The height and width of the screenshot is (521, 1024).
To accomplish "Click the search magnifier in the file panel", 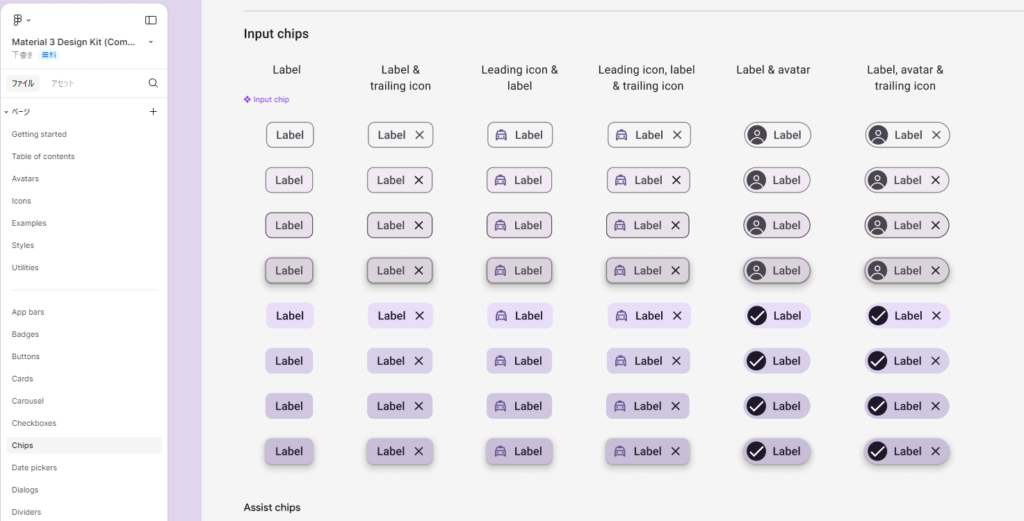I will (x=153, y=83).
